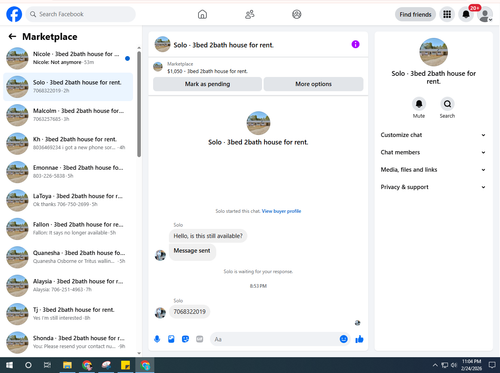Open View buyer profile link
This screenshot has height=373, width=500.
coord(281,211)
